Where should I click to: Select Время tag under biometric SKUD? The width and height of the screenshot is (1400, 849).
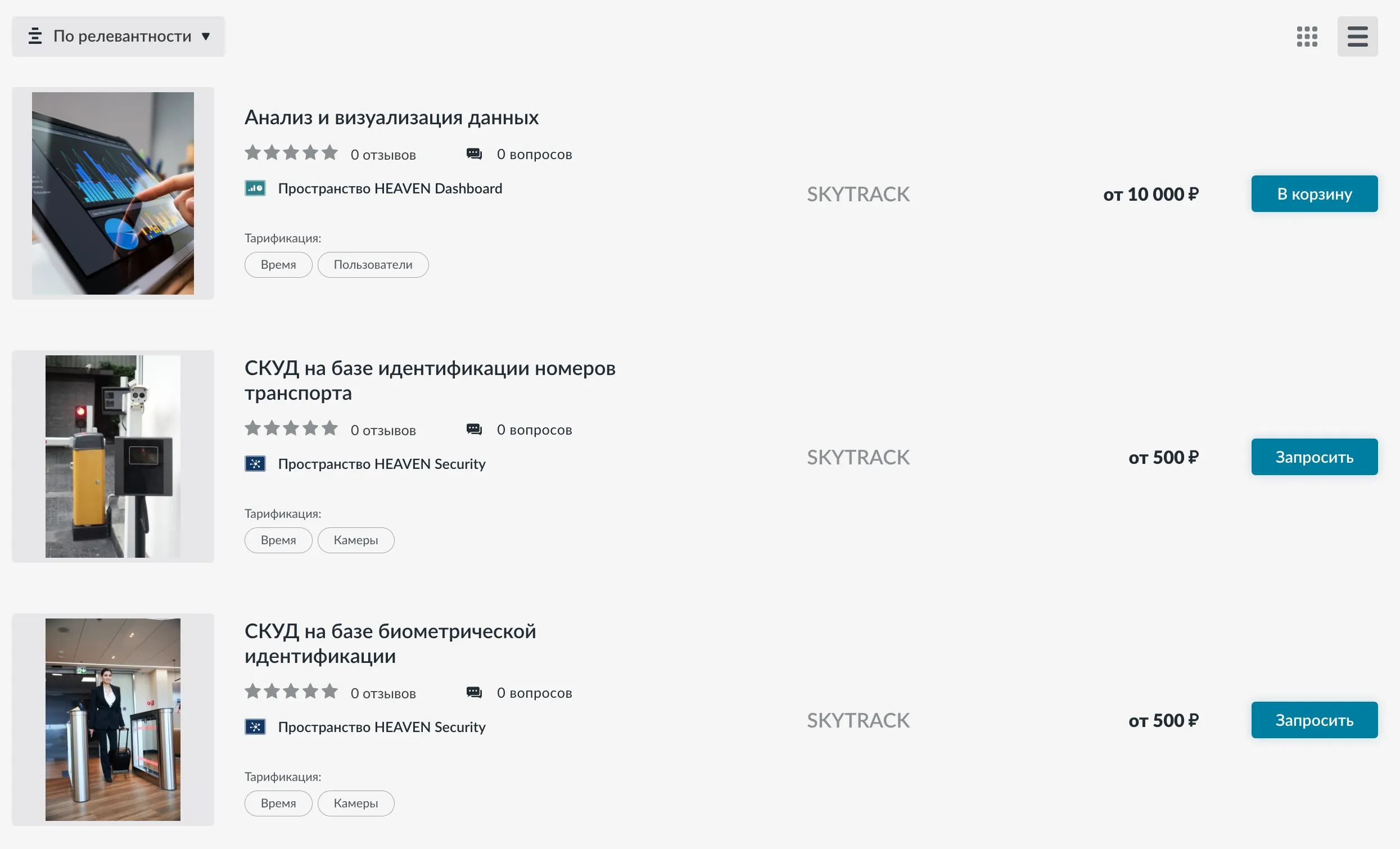click(x=278, y=803)
